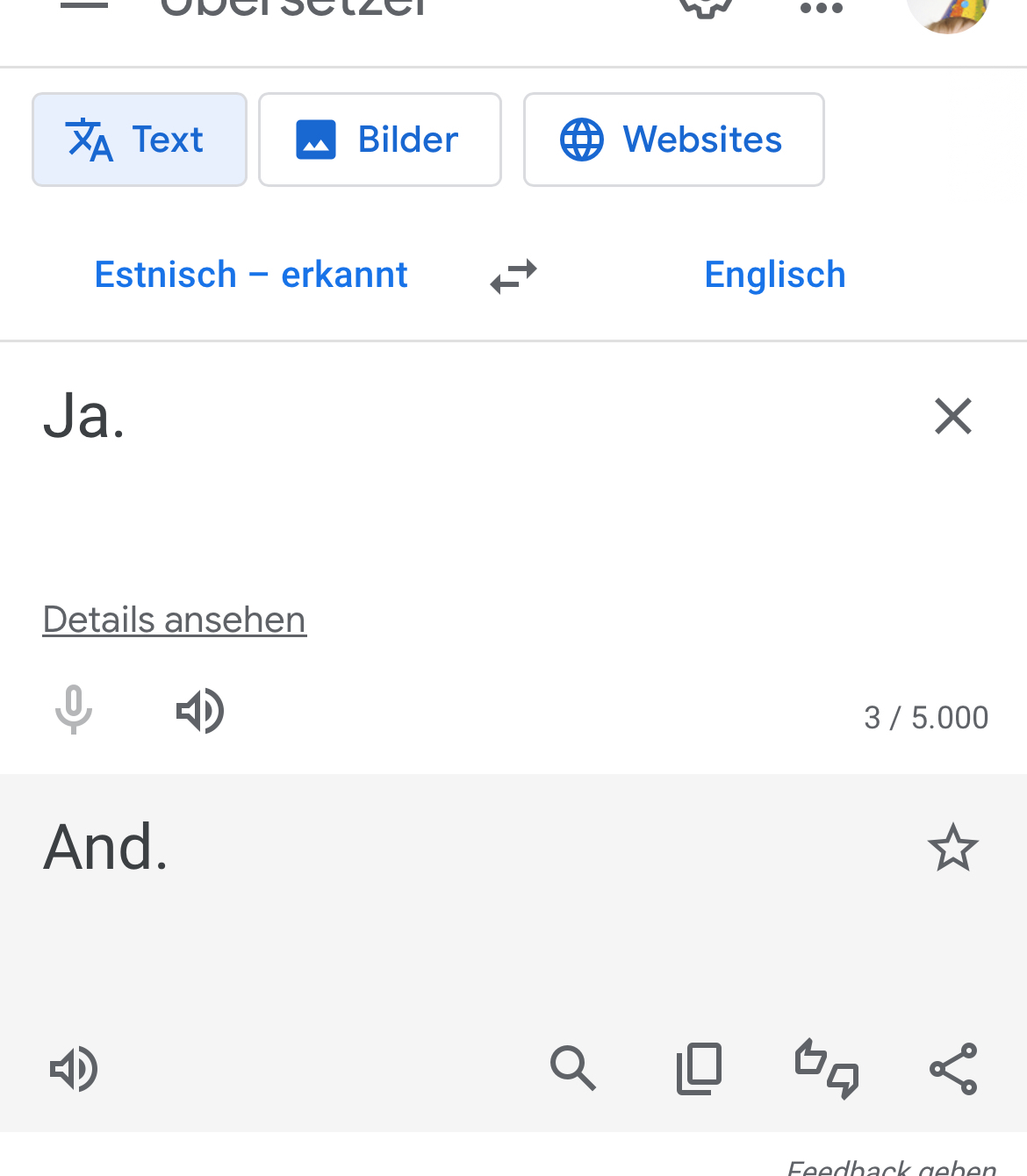Copy the translation to clipboard
Screen dimensions: 1027x1176
(x=700, y=1069)
